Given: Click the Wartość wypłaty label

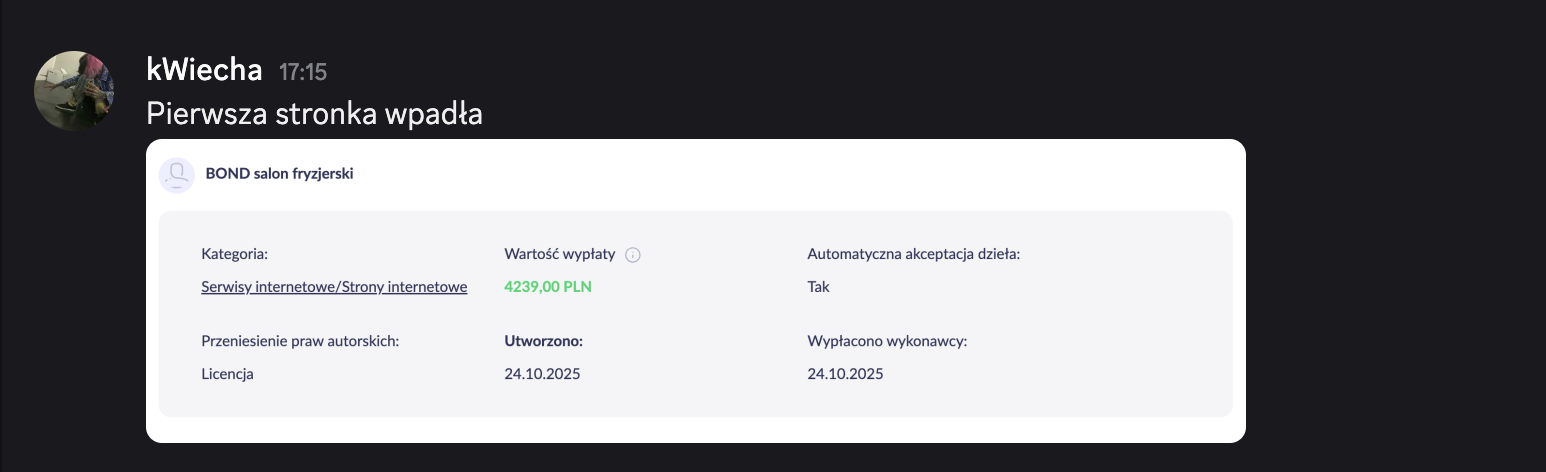Looking at the screenshot, I should (559, 254).
